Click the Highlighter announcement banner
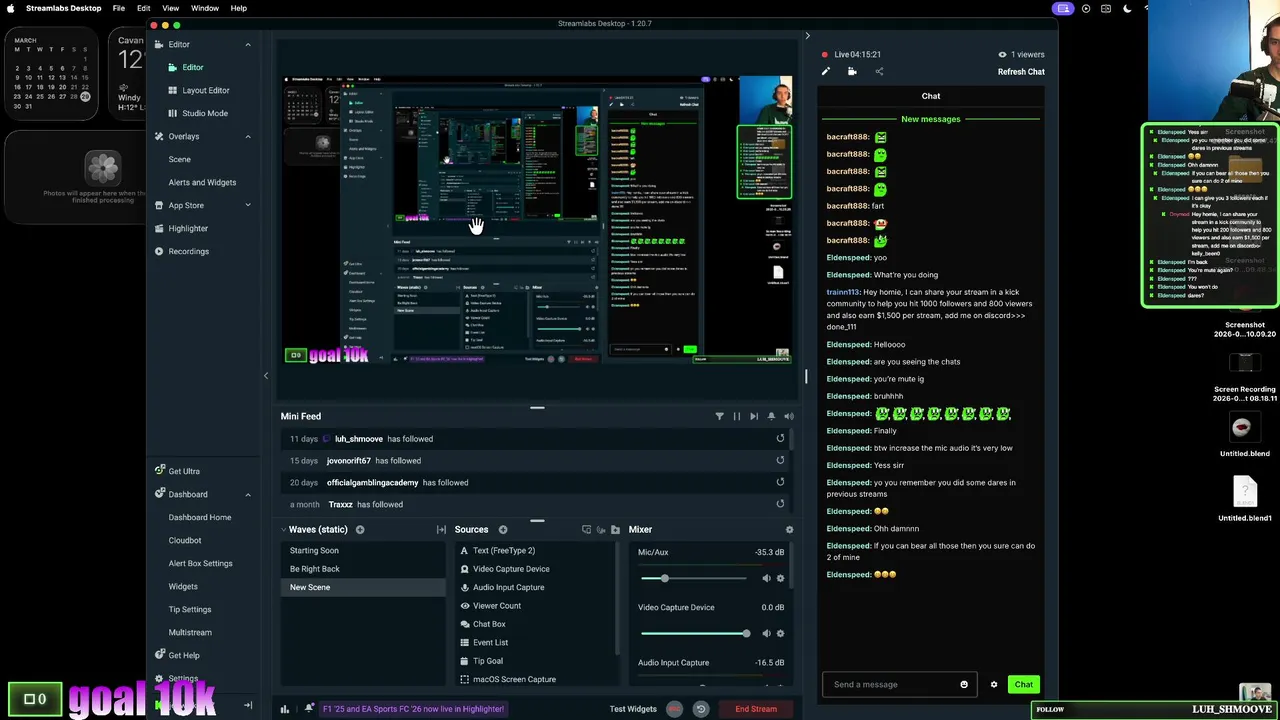The image size is (1280, 720). pyautogui.click(x=413, y=709)
